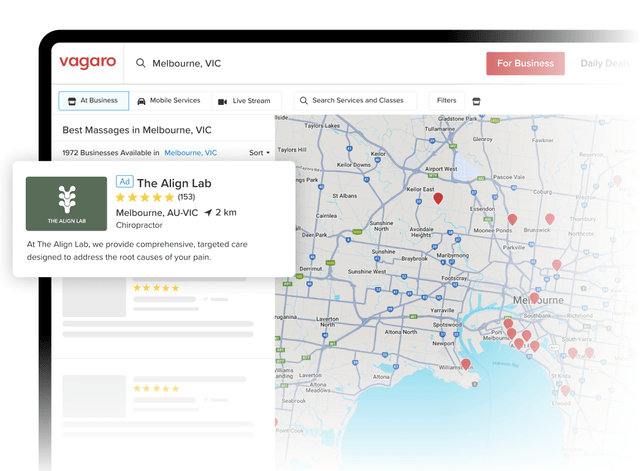This screenshot has height=471, width=640.
Task: Open the For Business button
Action: [525, 63]
